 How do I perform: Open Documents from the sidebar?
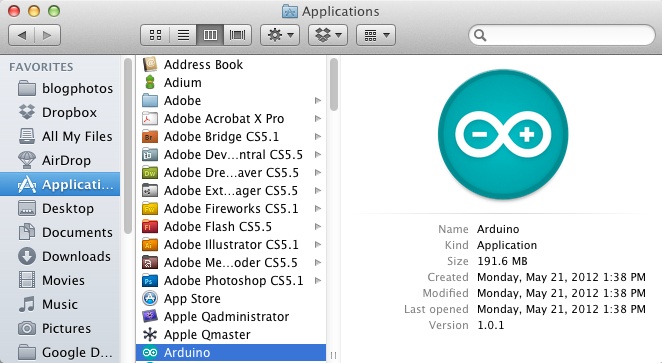pyautogui.click(x=60, y=233)
